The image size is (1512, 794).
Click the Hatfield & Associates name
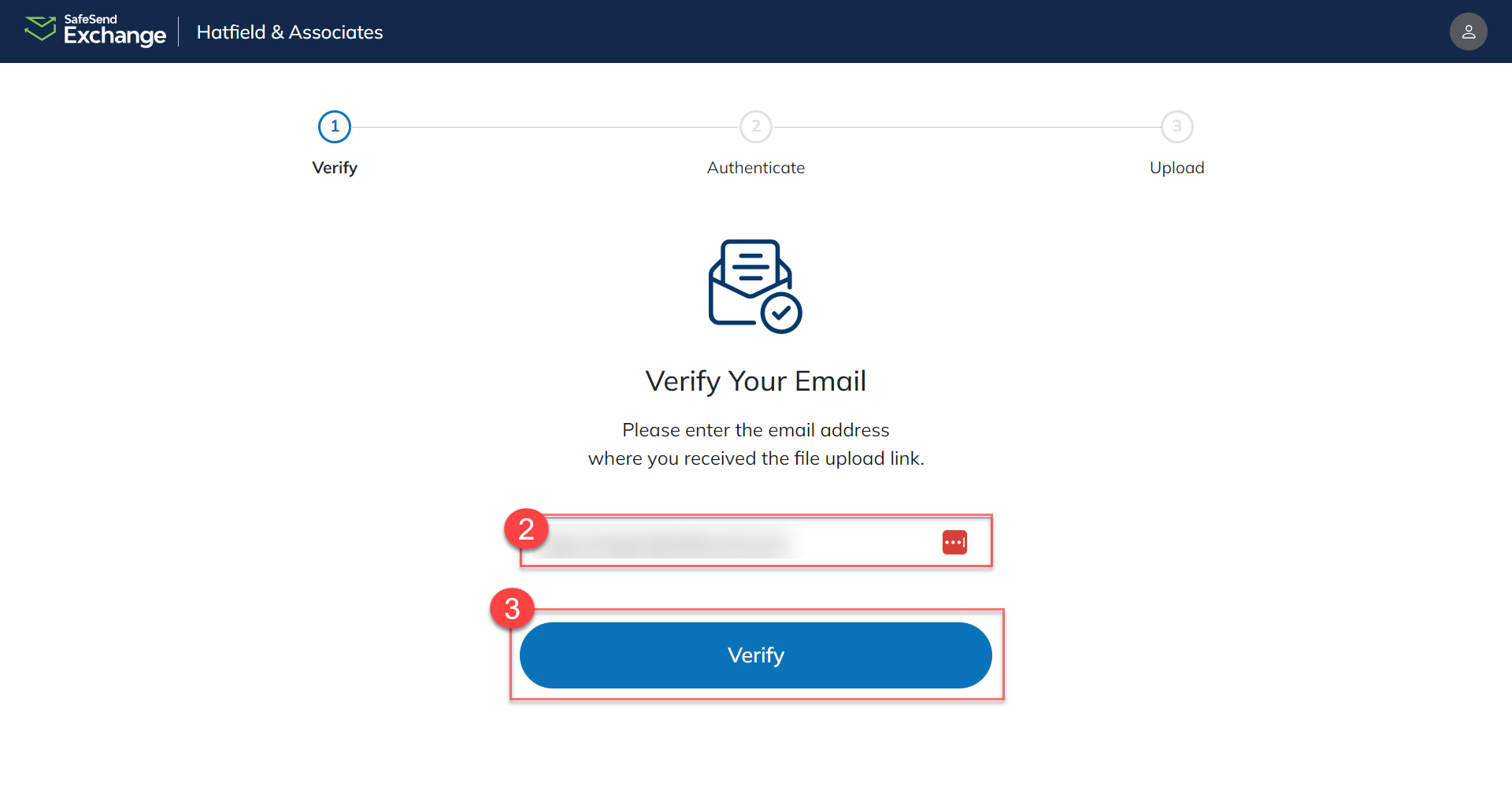pyautogui.click(x=289, y=32)
